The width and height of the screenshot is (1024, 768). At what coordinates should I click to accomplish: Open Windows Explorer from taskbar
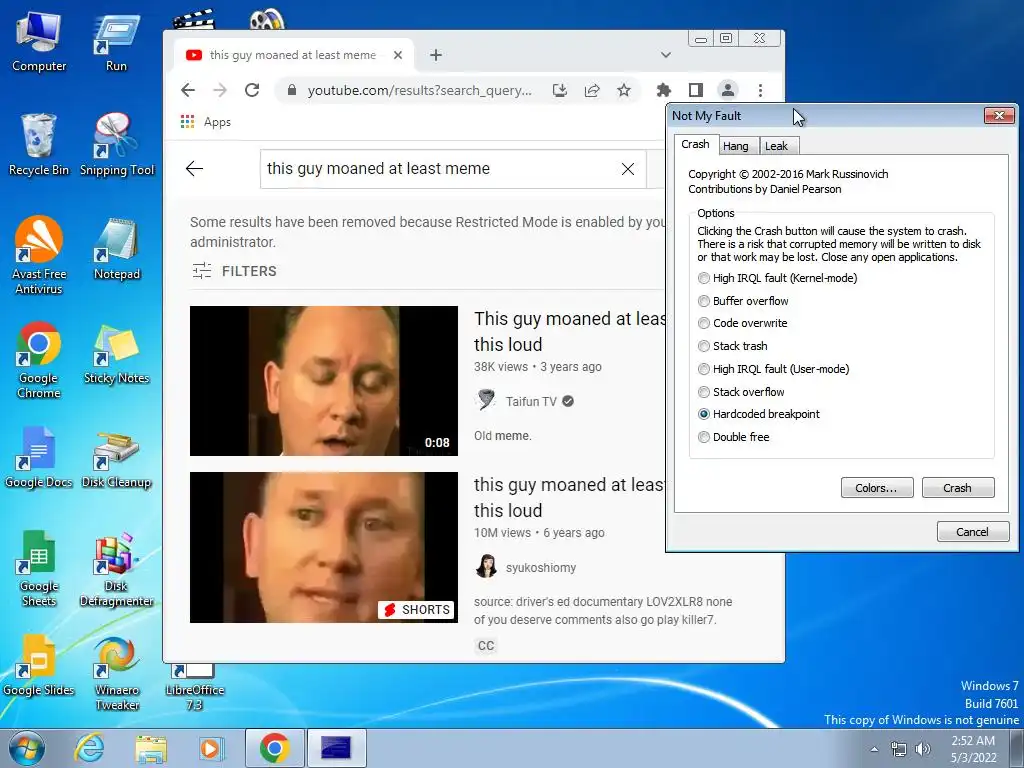(x=151, y=748)
